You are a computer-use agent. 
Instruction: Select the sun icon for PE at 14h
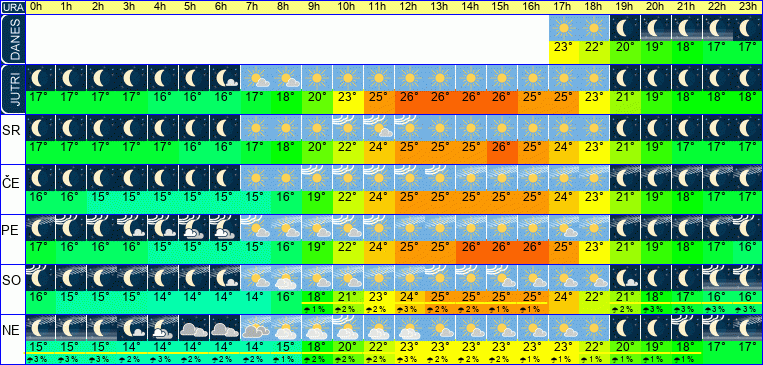tap(471, 227)
